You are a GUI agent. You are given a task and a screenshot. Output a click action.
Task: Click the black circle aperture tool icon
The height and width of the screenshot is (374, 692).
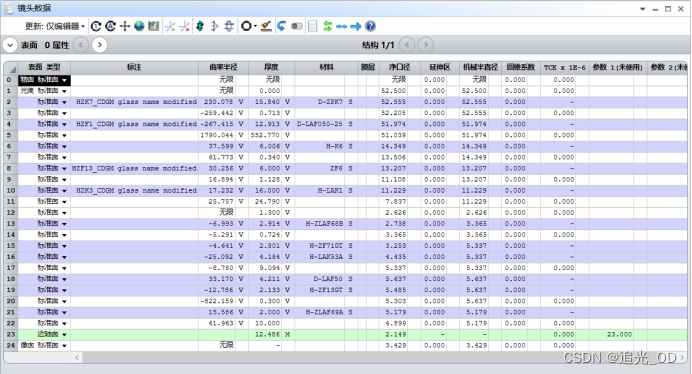(245, 26)
